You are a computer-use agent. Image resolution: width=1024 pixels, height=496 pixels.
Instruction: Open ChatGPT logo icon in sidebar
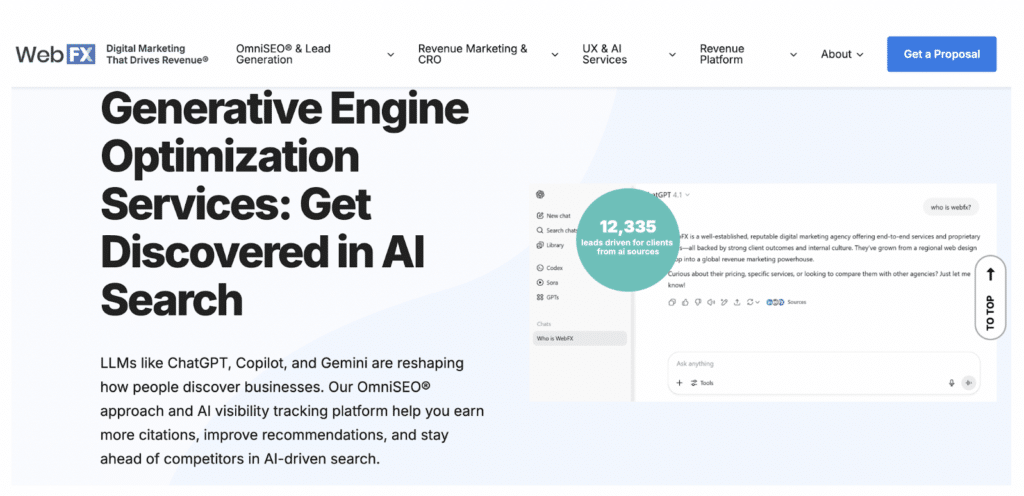539,194
